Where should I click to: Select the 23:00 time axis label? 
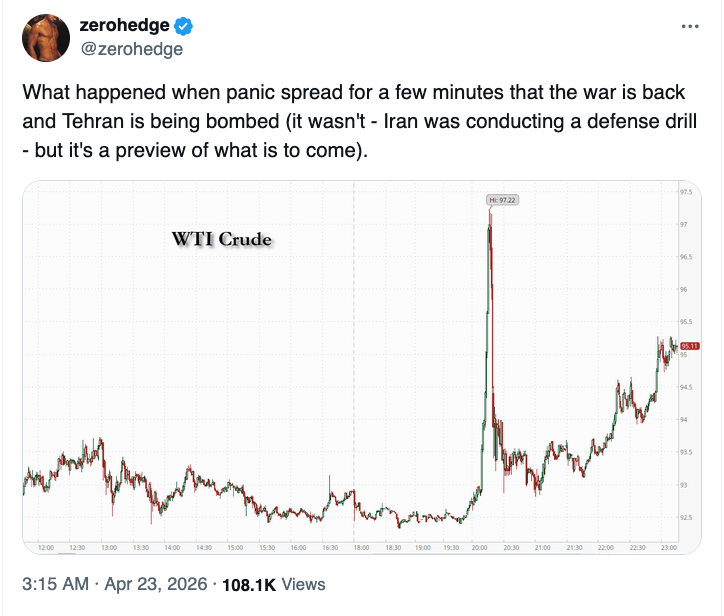pyautogui.click(x=668, y=548)
